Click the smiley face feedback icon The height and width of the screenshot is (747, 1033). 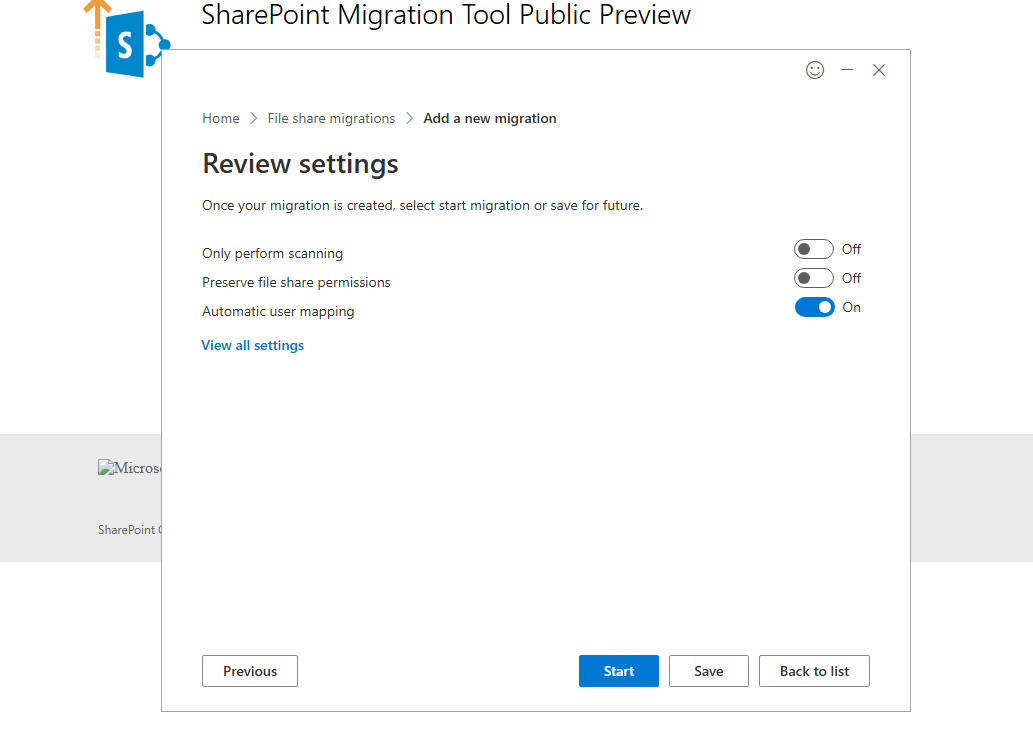click(x=815, y=70)
